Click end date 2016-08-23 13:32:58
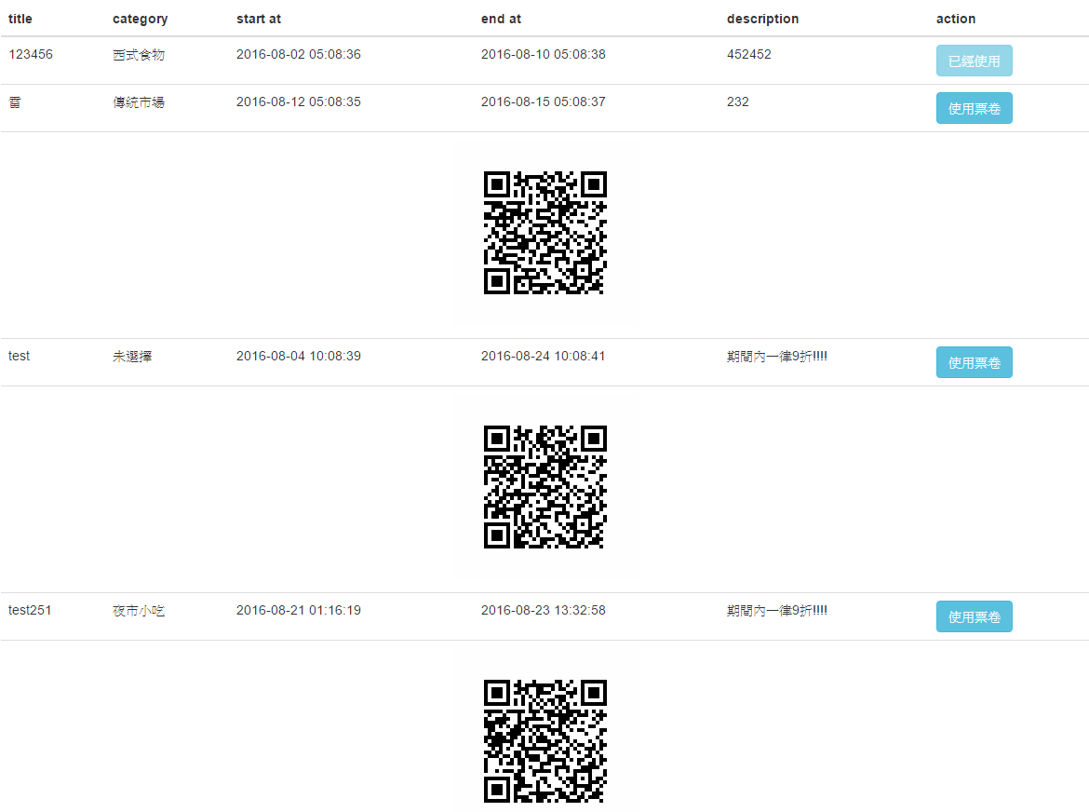 pyautogui.click(x=543, y=610)
